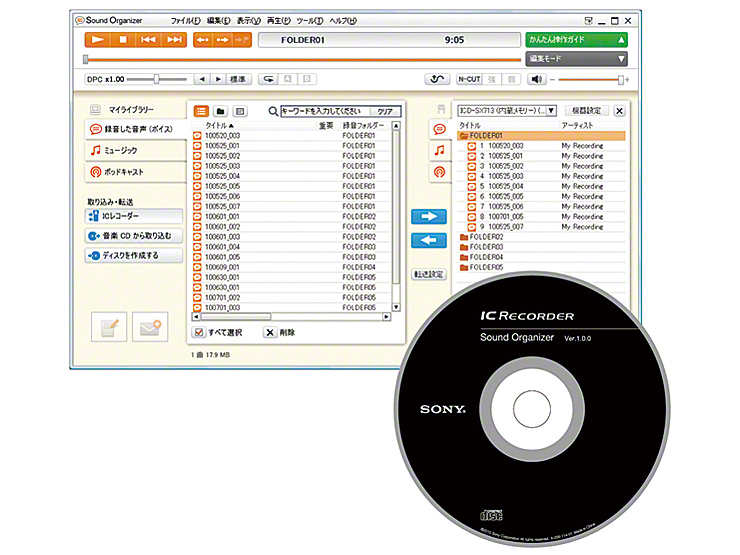
Task: Expand the 編集モード edit mode panel
Action: pos(576,58)
